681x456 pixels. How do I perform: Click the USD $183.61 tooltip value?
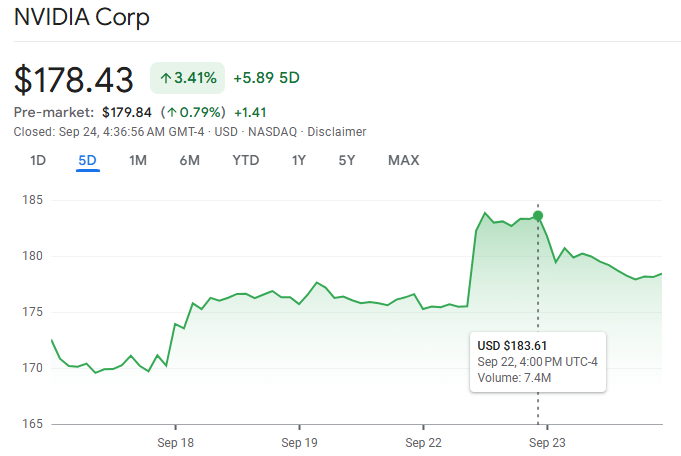click(x=512, y=346)
